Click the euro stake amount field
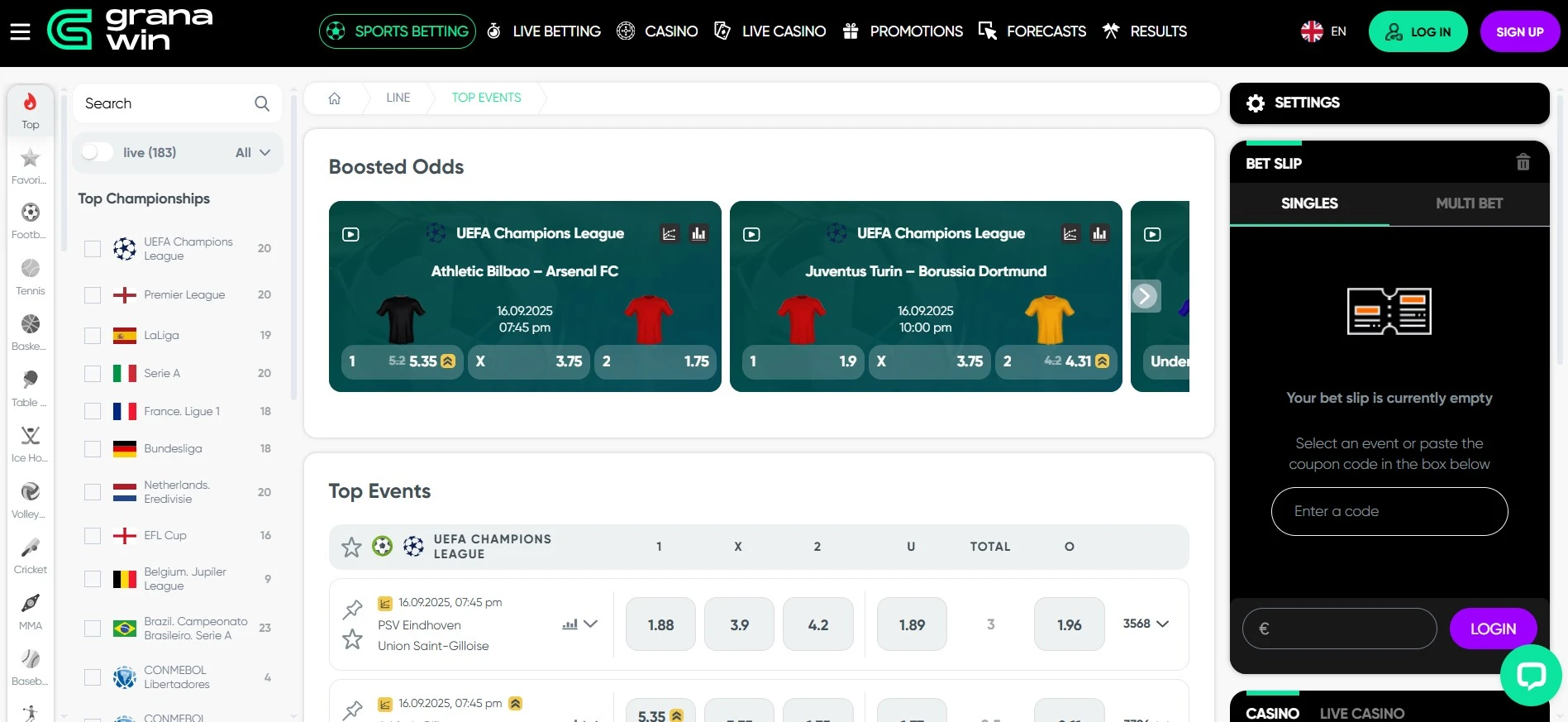1568x722 pixels. tap(1340, 629)
